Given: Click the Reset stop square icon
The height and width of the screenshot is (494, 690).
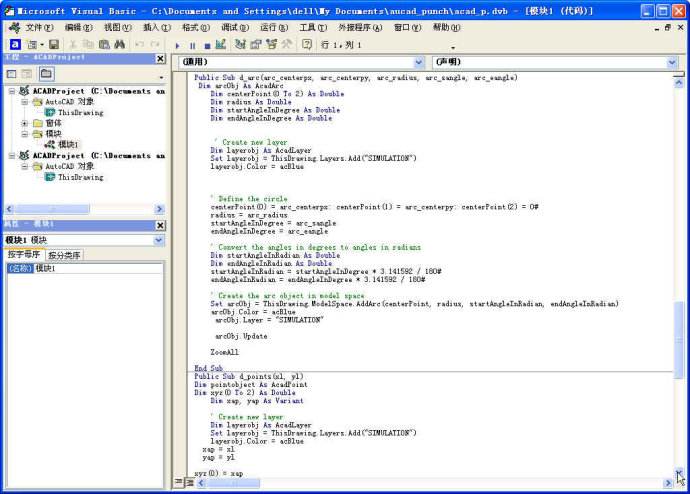Looking at the screenshot, I should point(207,45).
